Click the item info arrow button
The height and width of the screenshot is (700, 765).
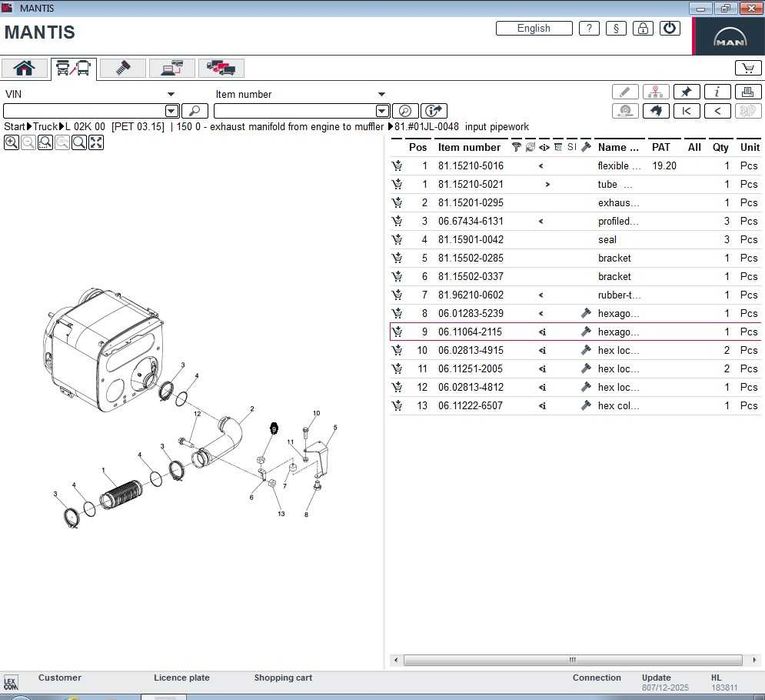434,111
